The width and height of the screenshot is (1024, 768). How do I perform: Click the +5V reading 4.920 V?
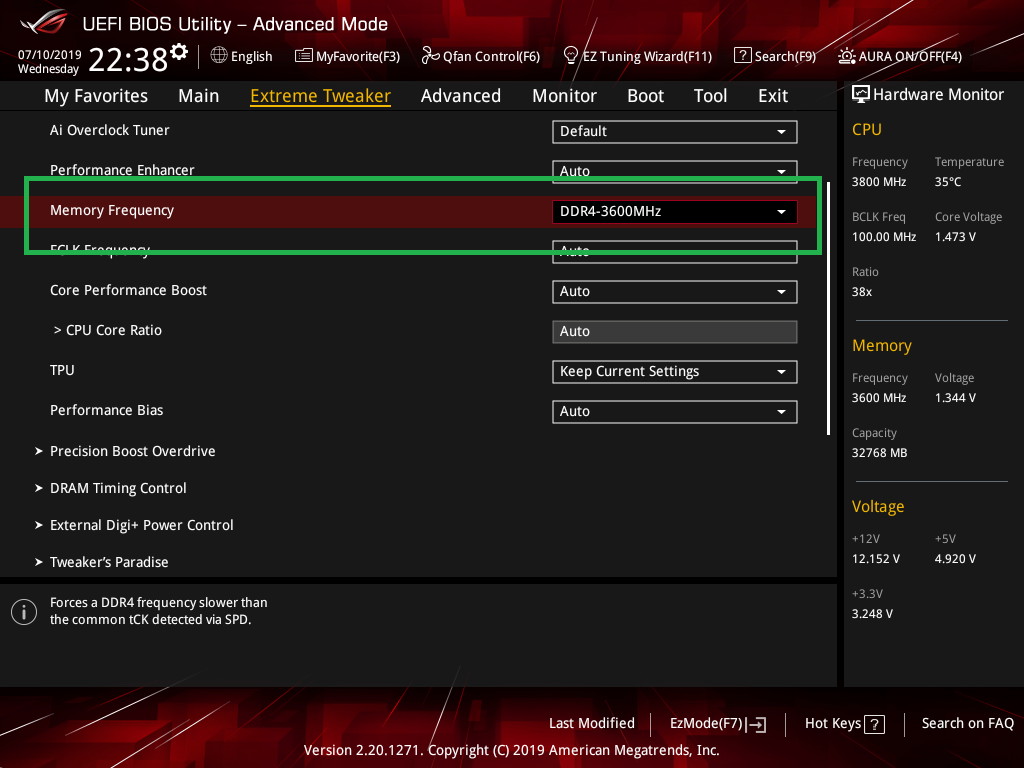(x=955, y=559)
